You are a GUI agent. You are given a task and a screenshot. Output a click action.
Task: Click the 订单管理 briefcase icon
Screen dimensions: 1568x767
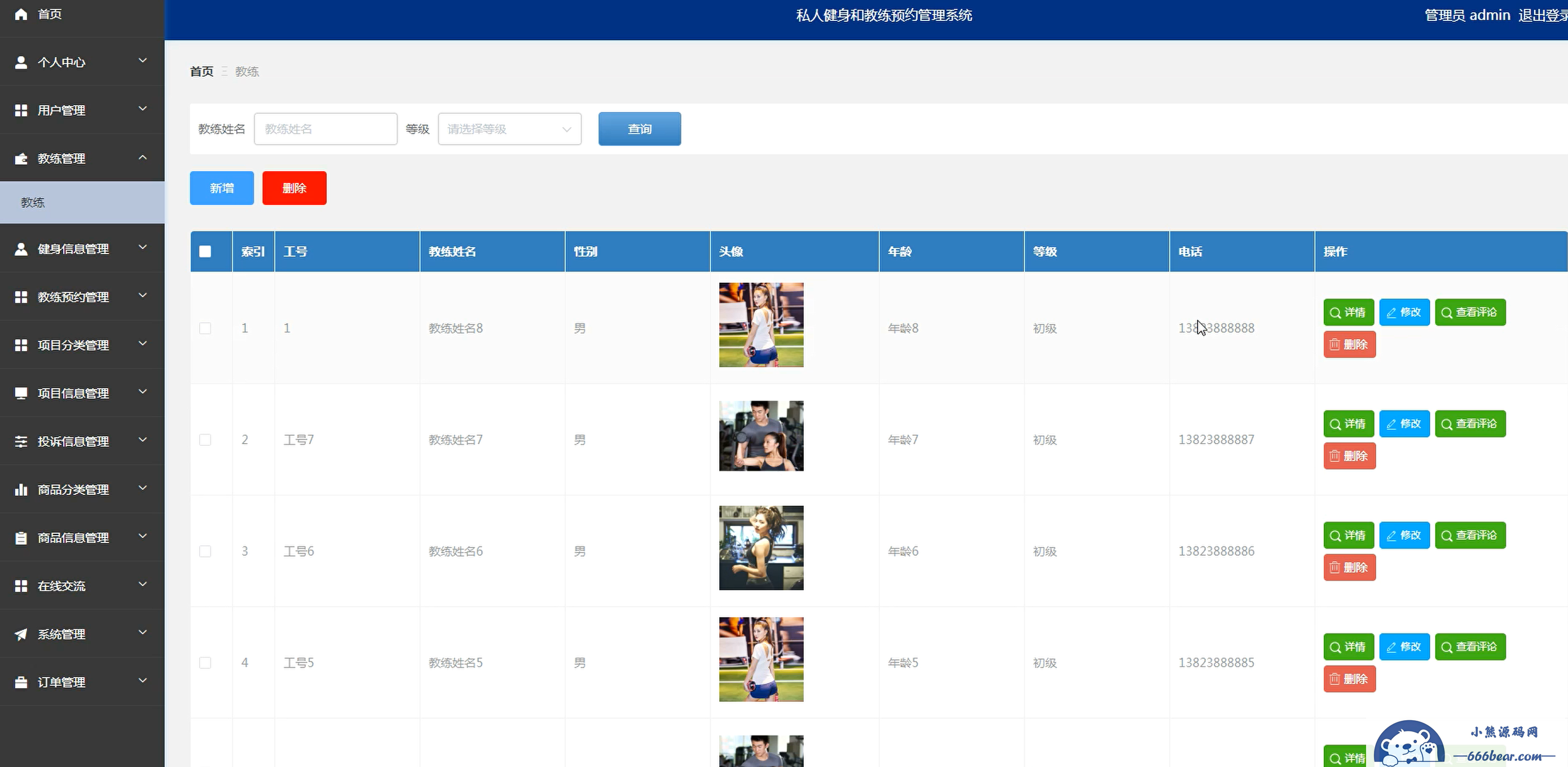21,682
